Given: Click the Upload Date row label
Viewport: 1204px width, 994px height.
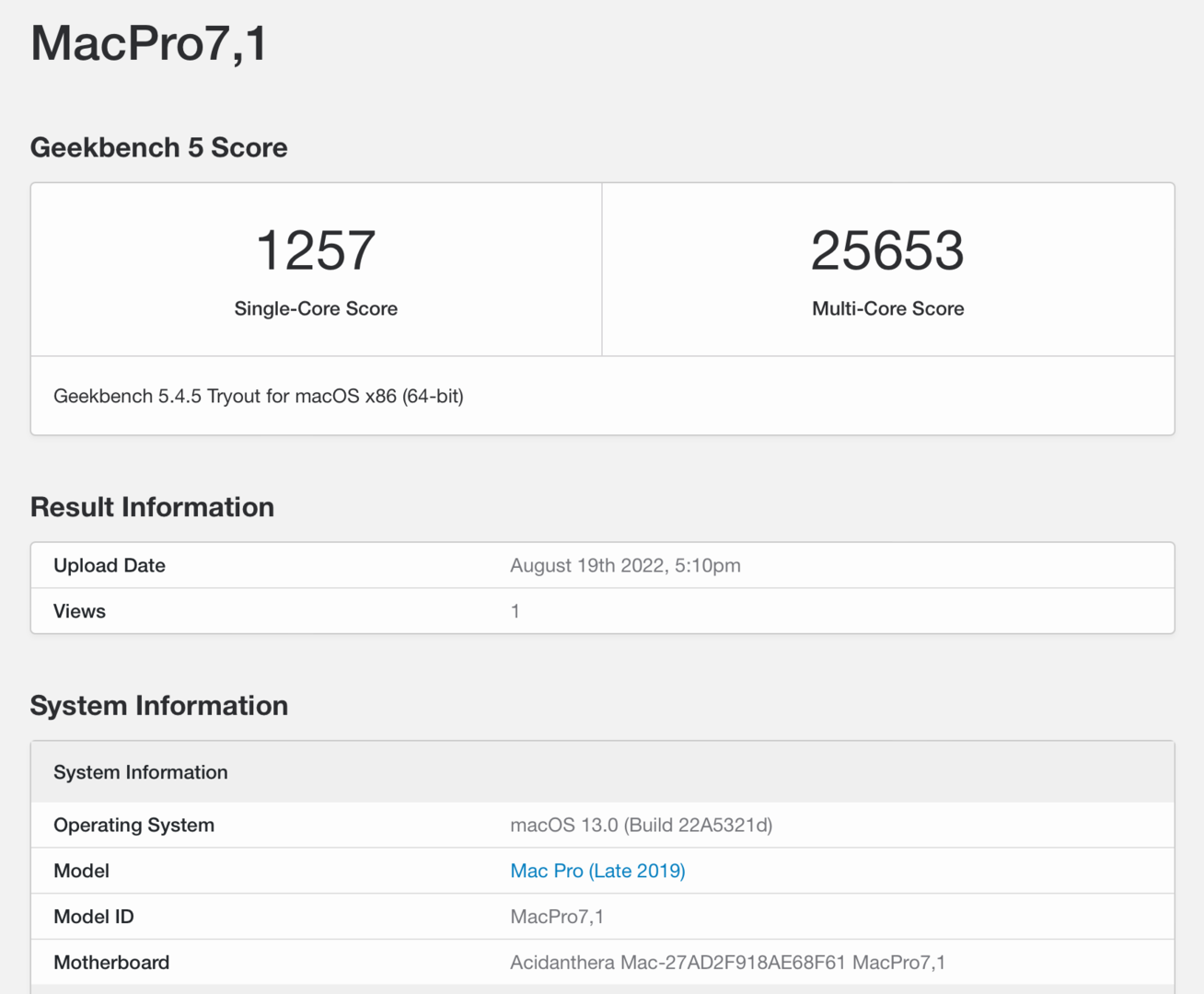Looking at the screenshot, I should pyautogui.click(x=110, y=565).
